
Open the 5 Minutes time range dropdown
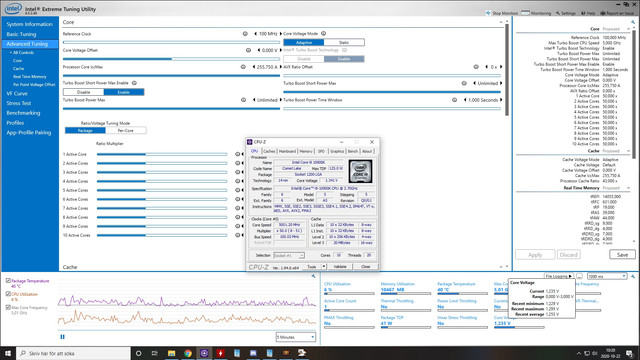tap(296, 337)
